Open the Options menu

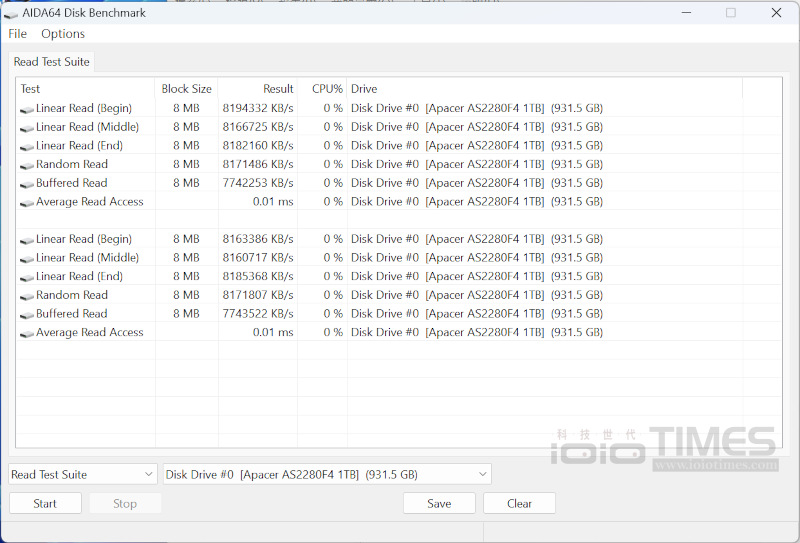[x=63, y=34]
